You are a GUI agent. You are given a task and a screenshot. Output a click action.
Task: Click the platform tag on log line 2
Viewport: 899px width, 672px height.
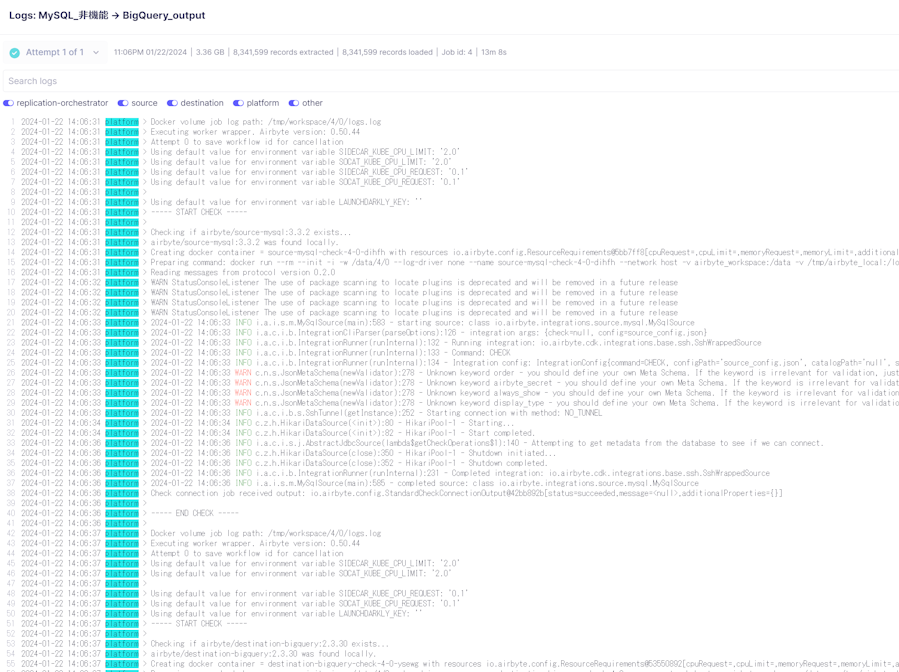click(x=122, y=132)
